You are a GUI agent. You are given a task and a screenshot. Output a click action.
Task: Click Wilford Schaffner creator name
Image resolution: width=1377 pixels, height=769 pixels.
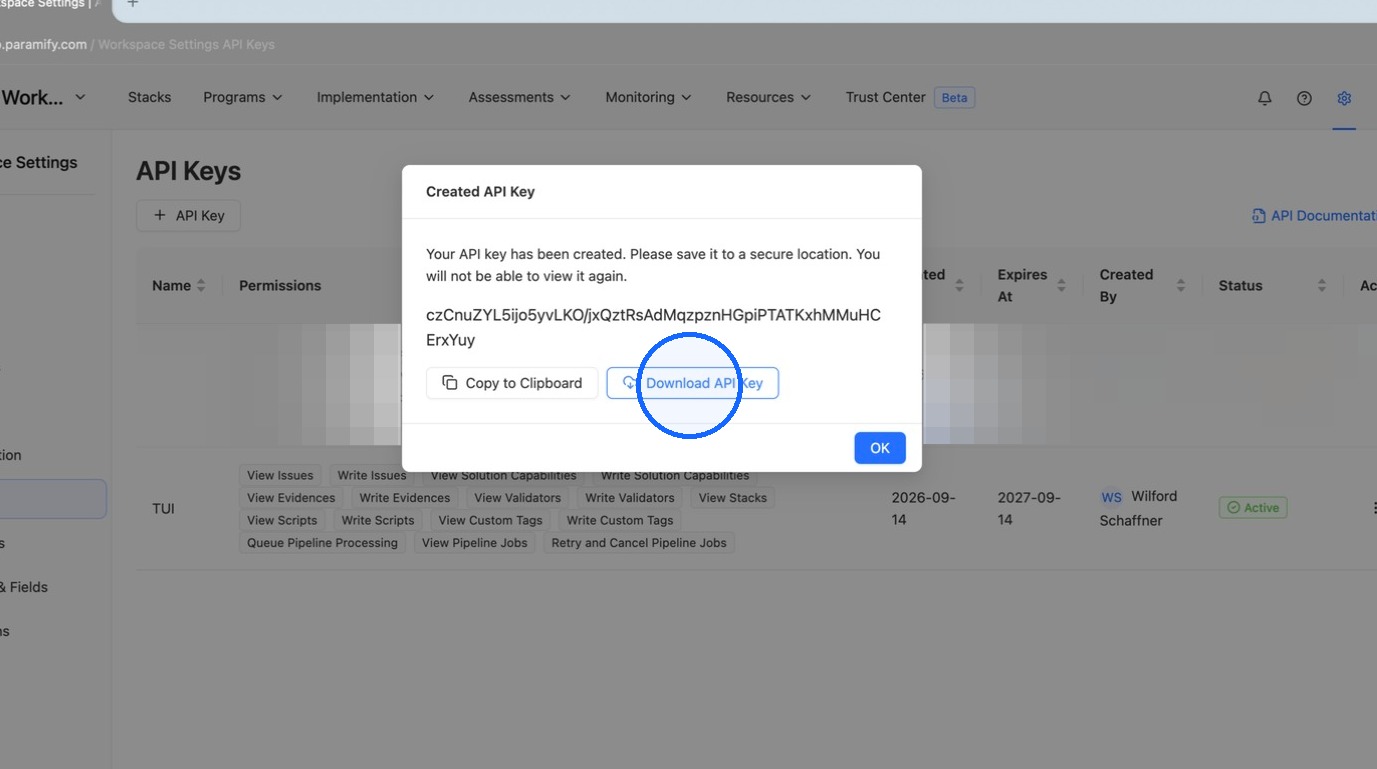1138,508
